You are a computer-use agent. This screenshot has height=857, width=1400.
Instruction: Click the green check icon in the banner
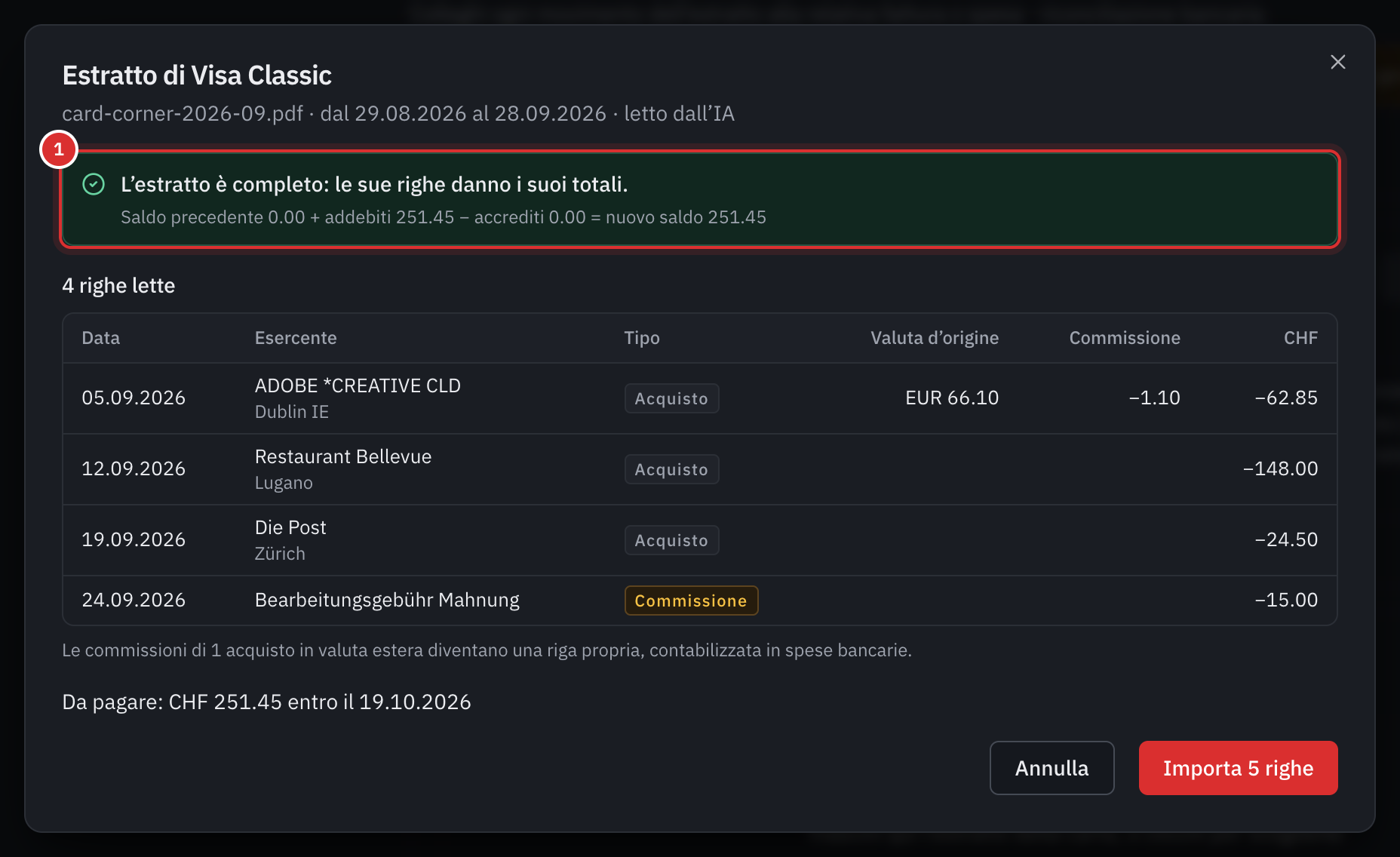pyautogui.click(x=94, y=184)
